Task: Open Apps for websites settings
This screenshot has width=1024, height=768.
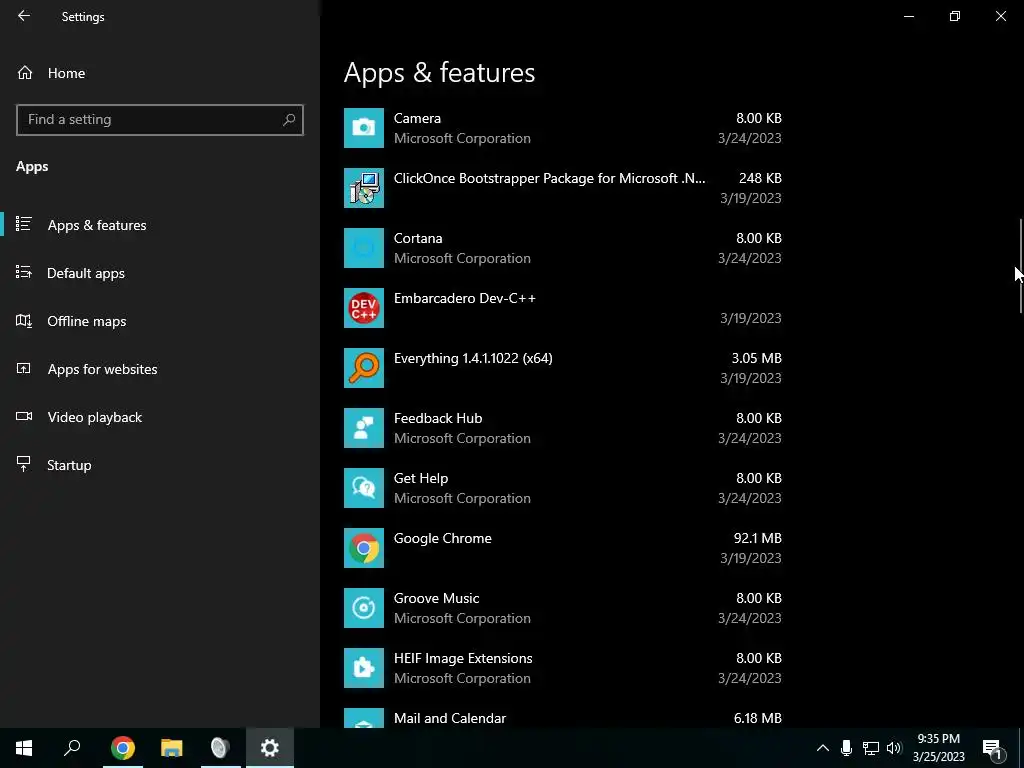Action: click(160, 369)
